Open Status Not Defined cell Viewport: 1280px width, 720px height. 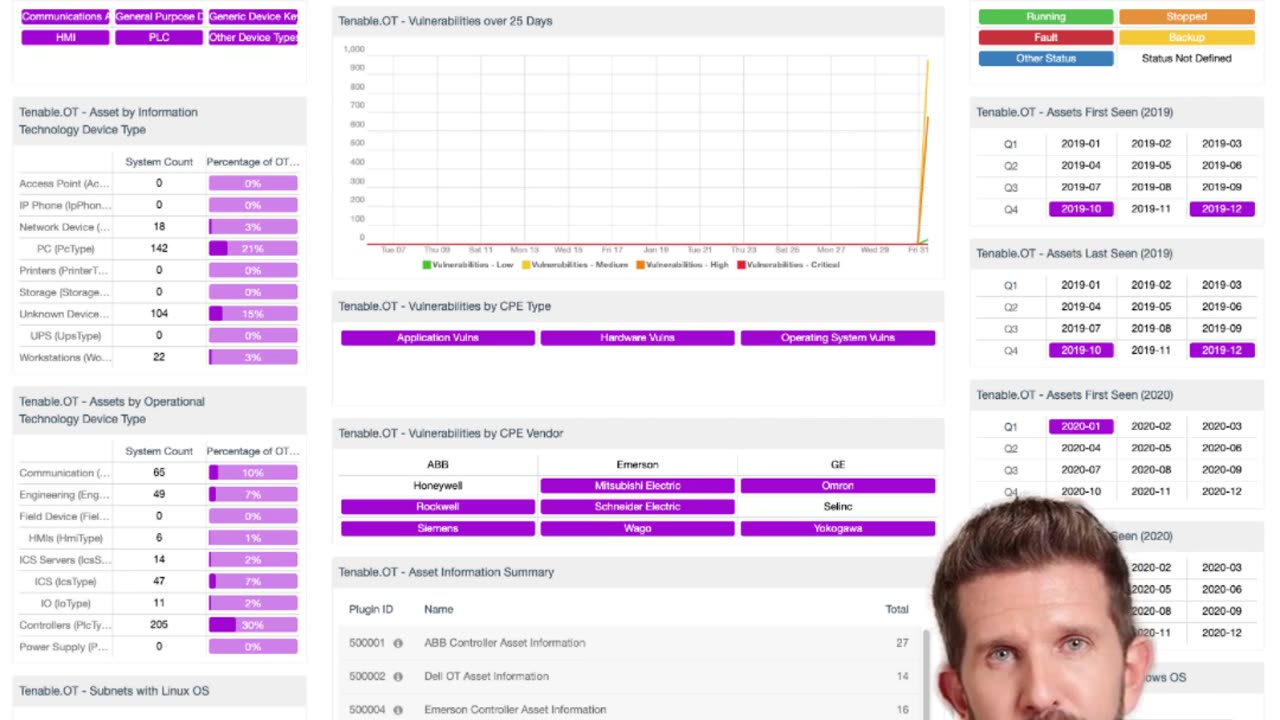1186,59
